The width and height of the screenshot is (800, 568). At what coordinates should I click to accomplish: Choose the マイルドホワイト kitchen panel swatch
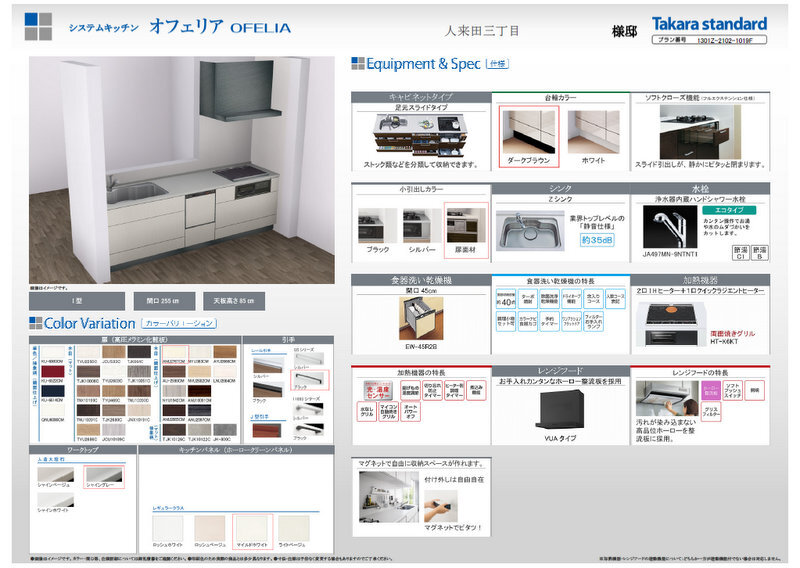252,531
